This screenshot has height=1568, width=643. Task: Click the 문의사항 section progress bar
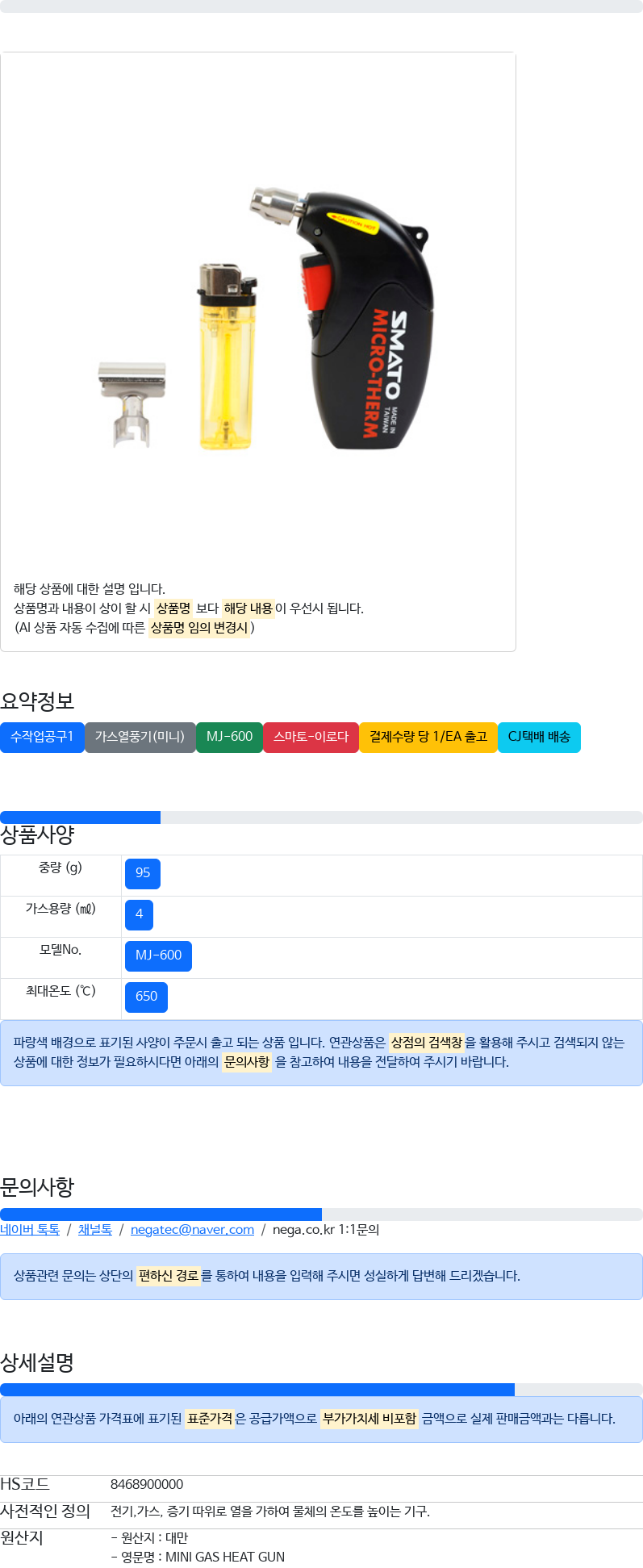pyautogui.click(x=321, y=1215)
